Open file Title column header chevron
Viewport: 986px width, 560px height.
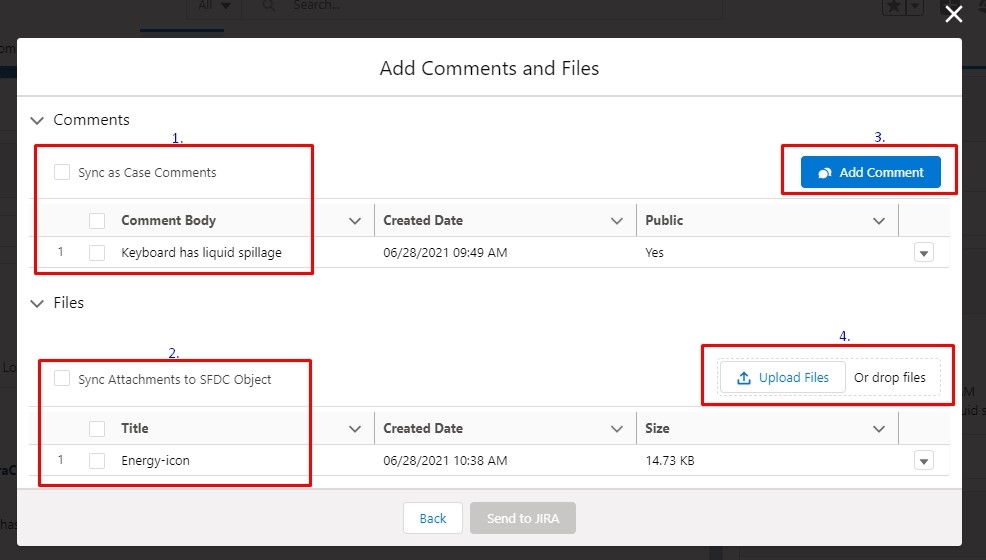coord(355,429)
